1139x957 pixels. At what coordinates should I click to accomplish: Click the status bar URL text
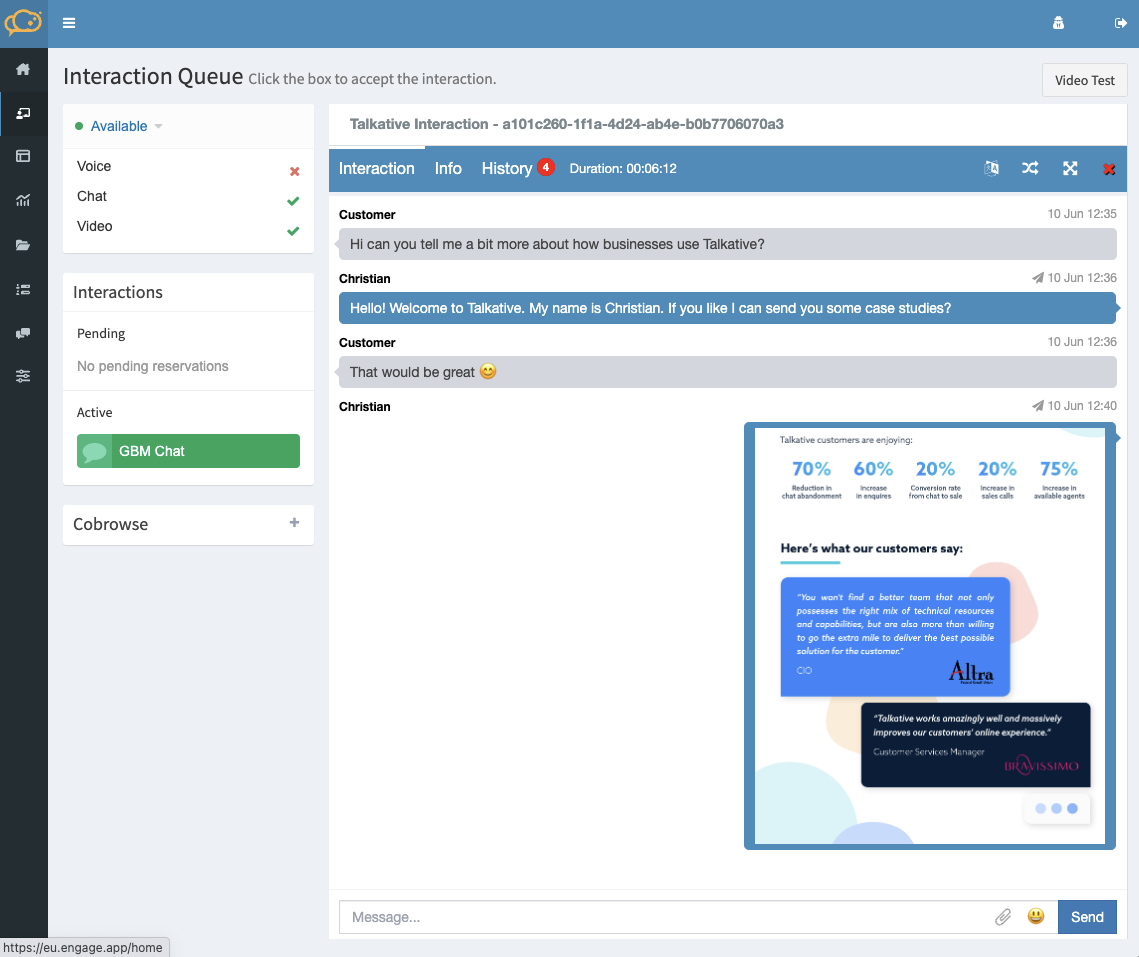83,948
